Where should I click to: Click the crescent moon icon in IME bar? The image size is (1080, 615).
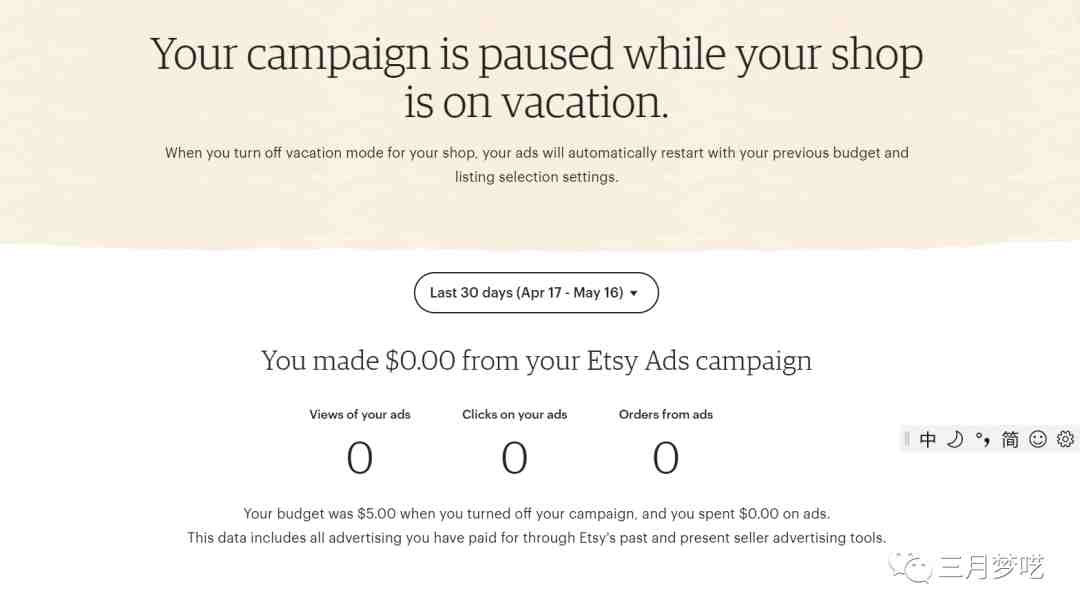955,439
